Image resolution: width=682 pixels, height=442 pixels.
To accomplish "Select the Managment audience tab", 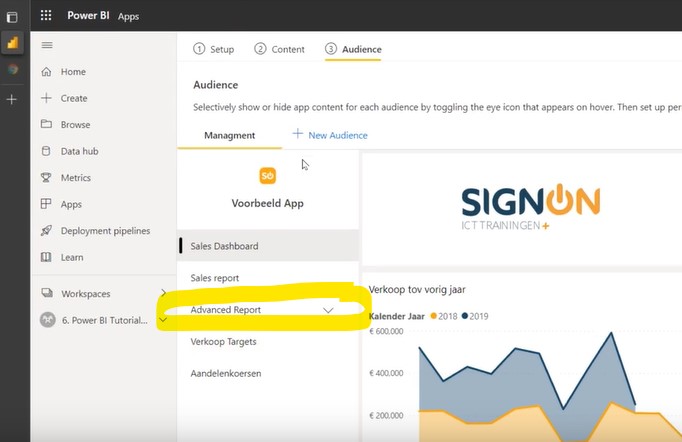I will pyautogui.click(x=229, y=135).
